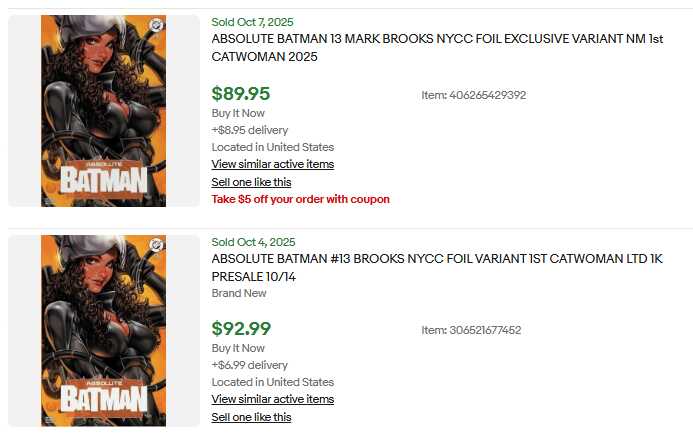Click the $89.95 sold price
The image size is (693, 436).
point(241,94)
